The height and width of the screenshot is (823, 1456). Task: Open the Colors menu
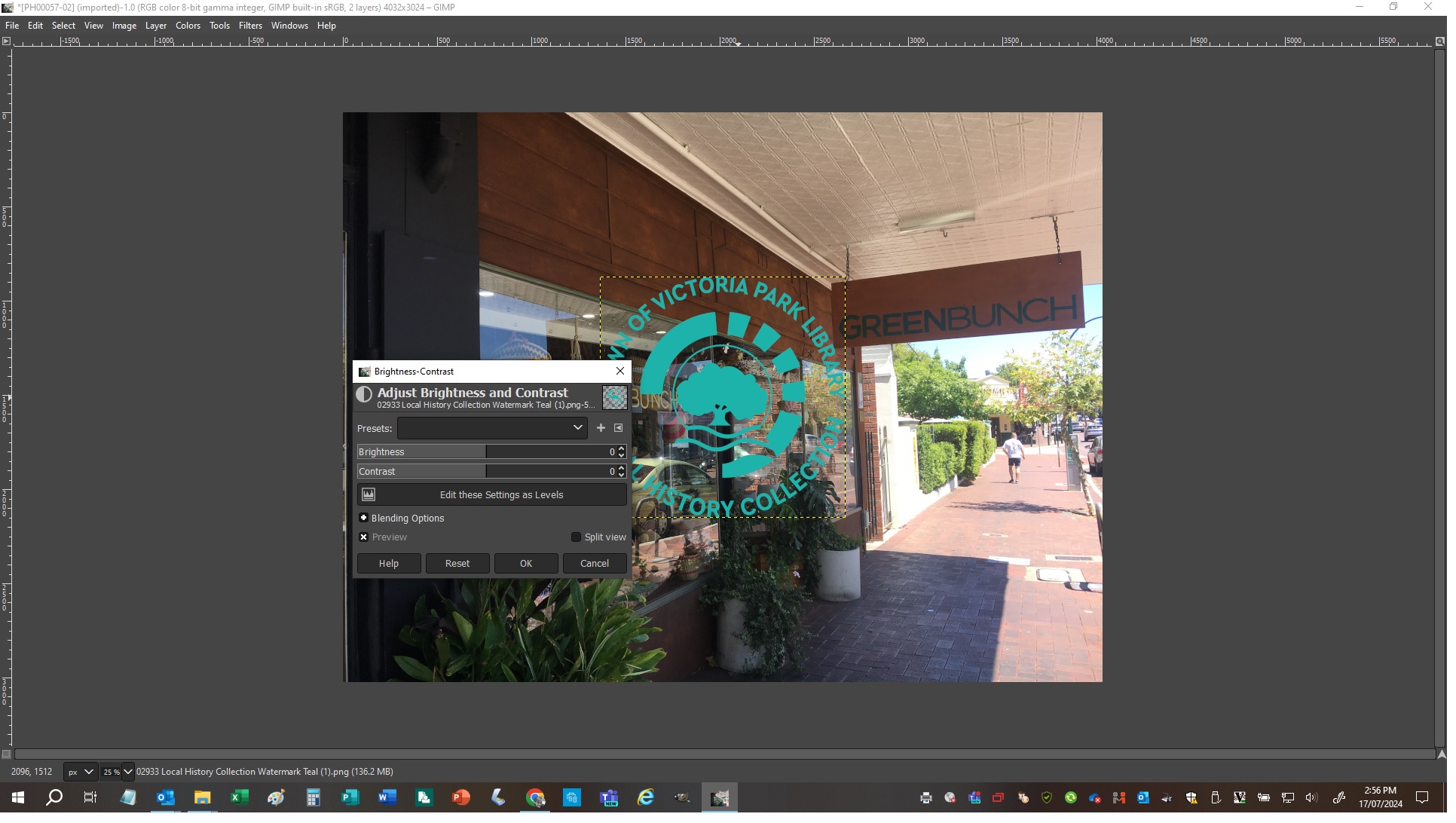(189, 26)
